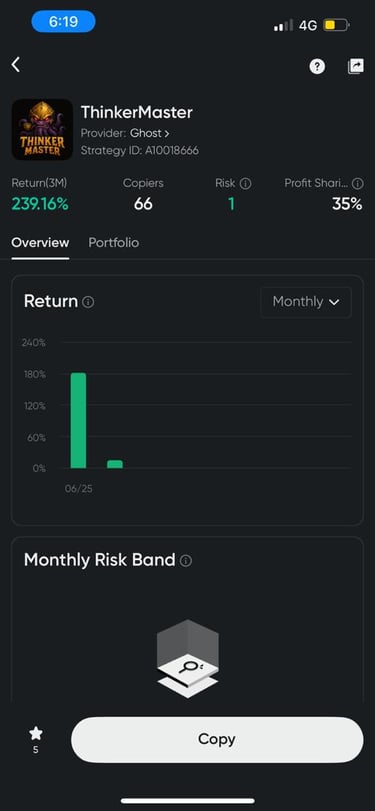Show Profit Sharing info icon
Image resolution: width=375 pixels, height=811 pixels.
[357, 184]
